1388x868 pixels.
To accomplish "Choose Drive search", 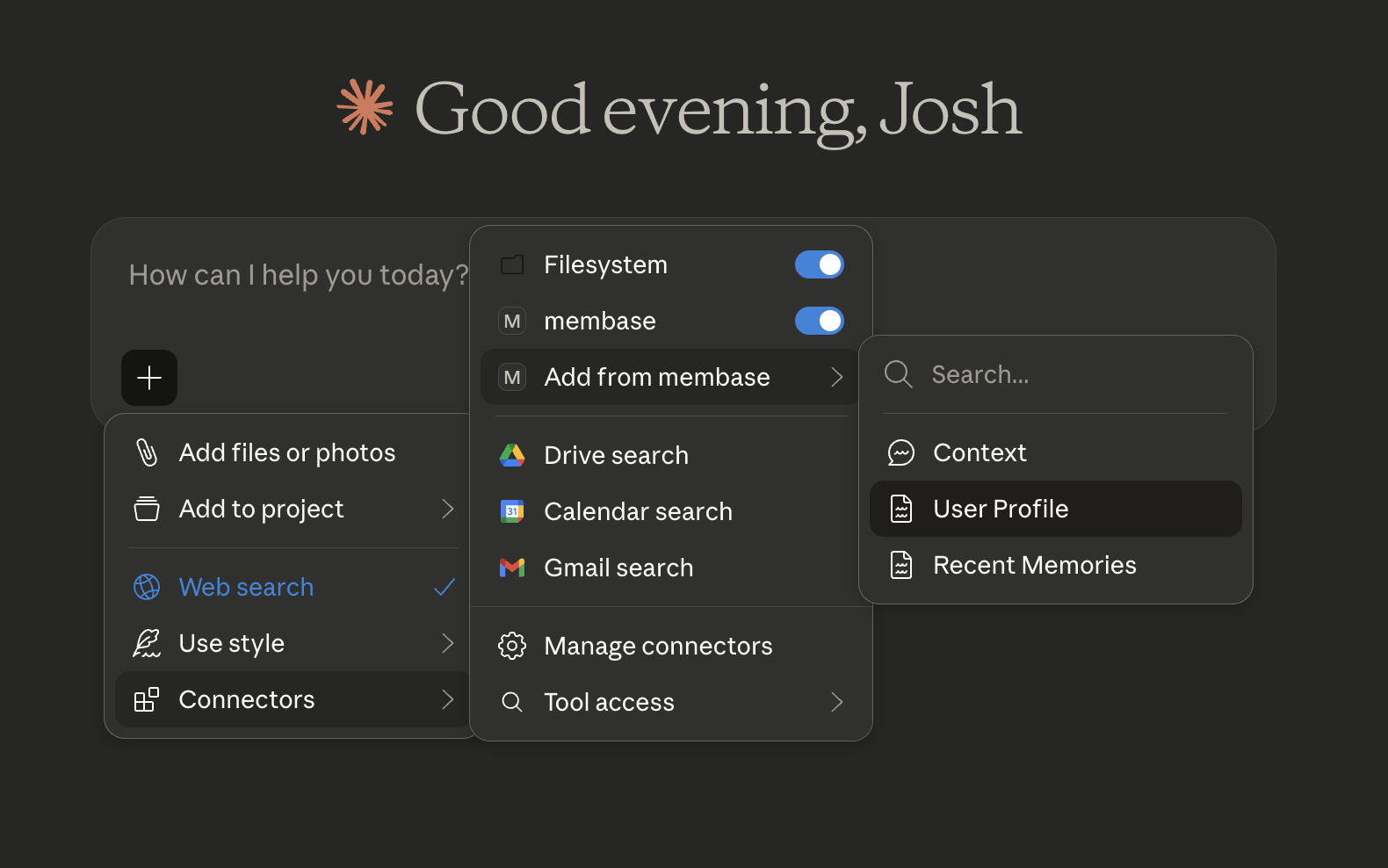I will [671, 455].
